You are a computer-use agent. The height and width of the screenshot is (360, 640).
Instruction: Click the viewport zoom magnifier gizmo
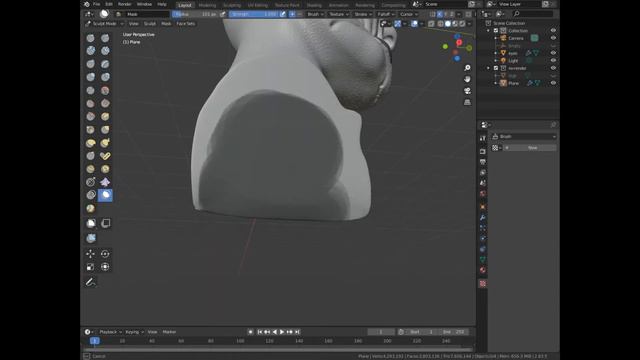click(467, 68)
